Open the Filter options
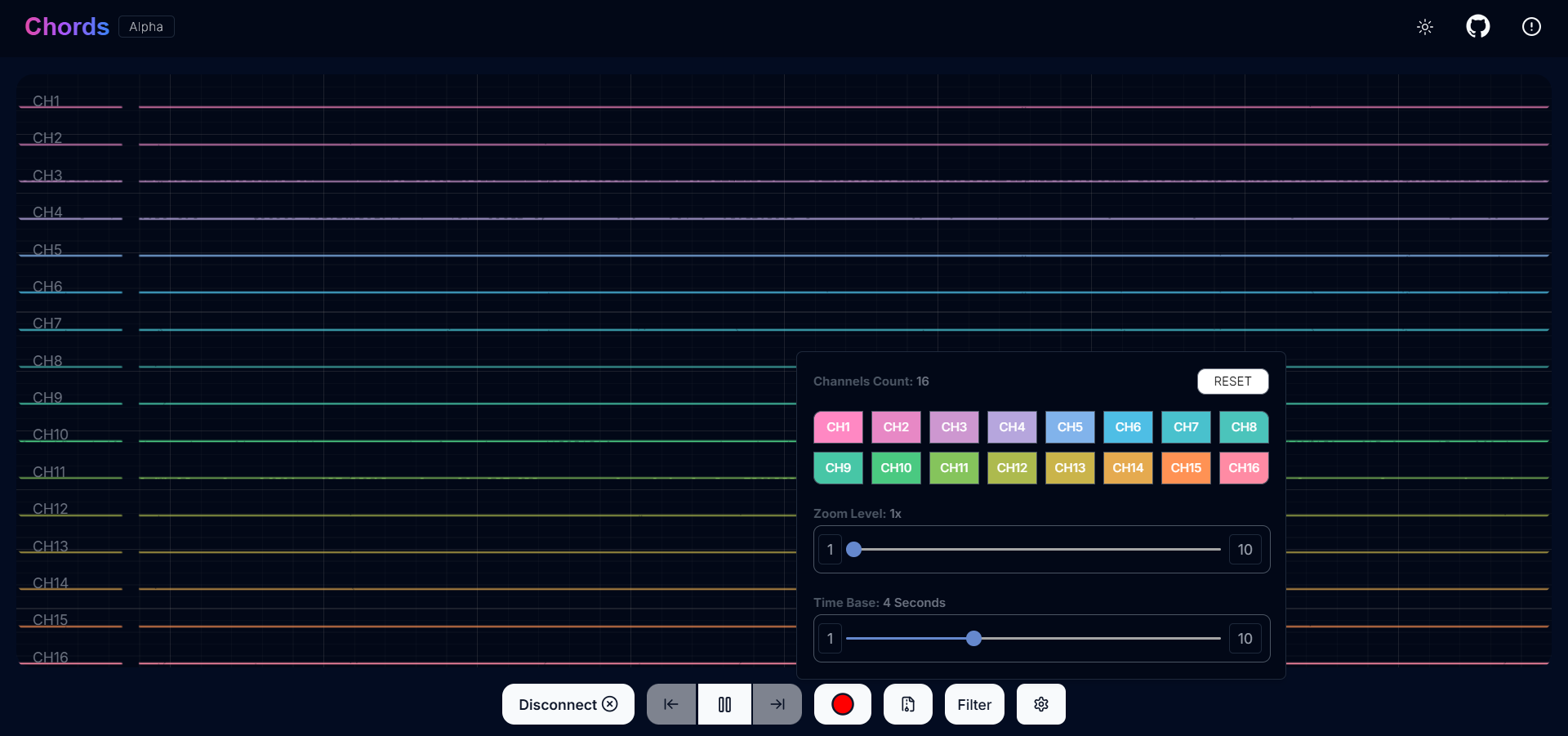The image size is (1568, 736). [x=973, y=704]
